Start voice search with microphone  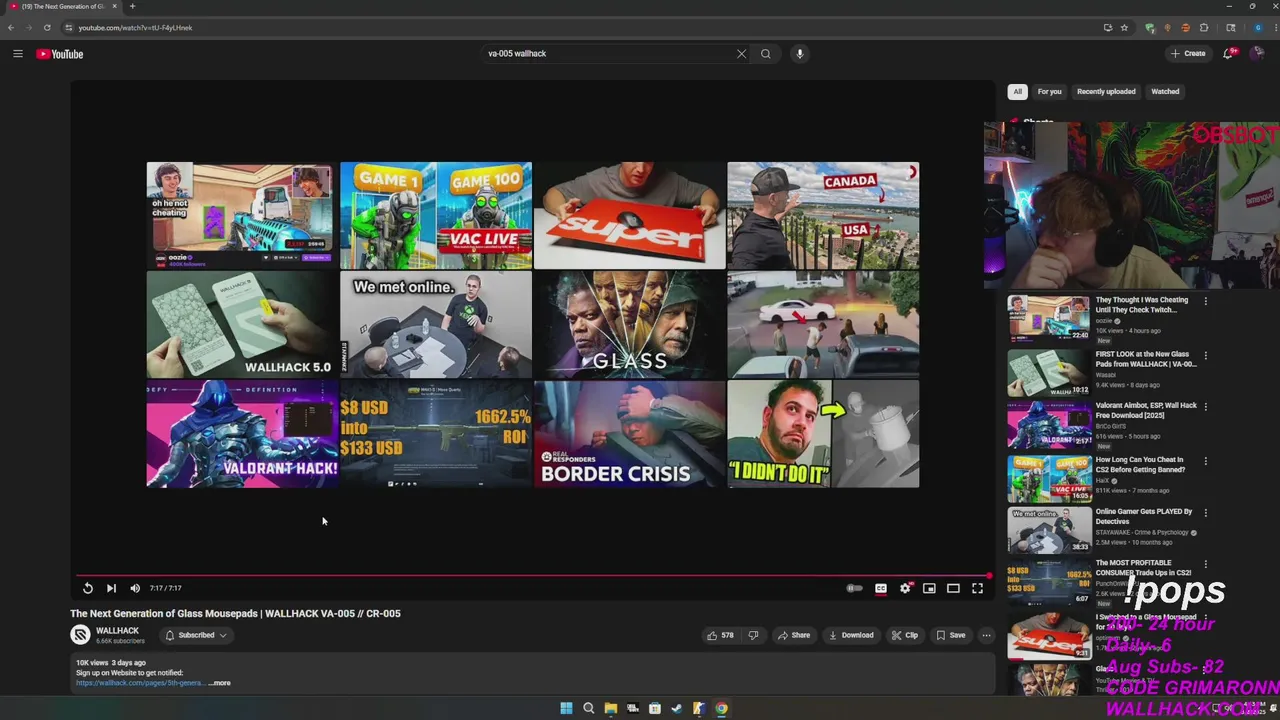coord(800,54)
